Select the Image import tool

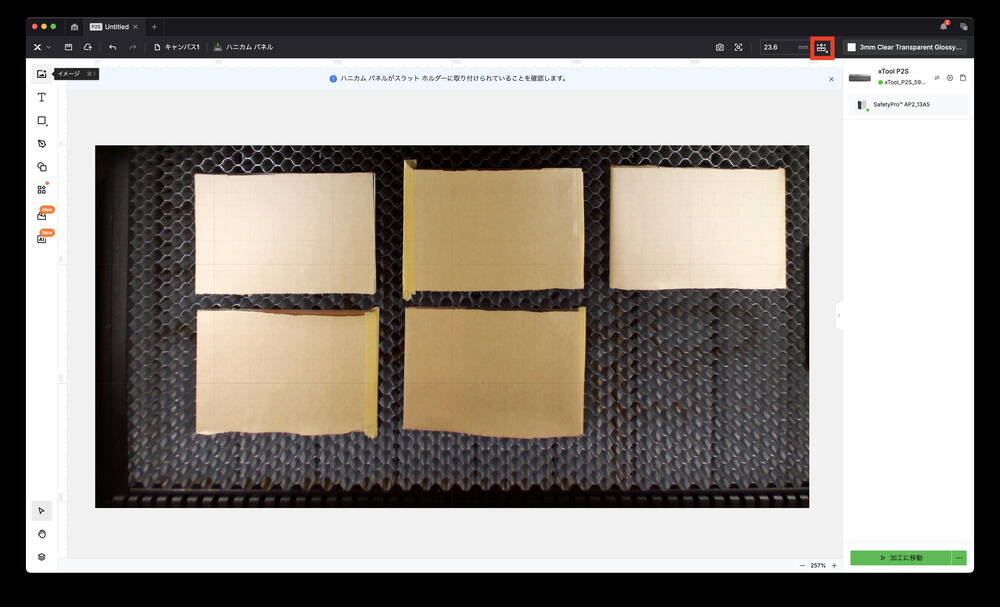pos(41,74)
